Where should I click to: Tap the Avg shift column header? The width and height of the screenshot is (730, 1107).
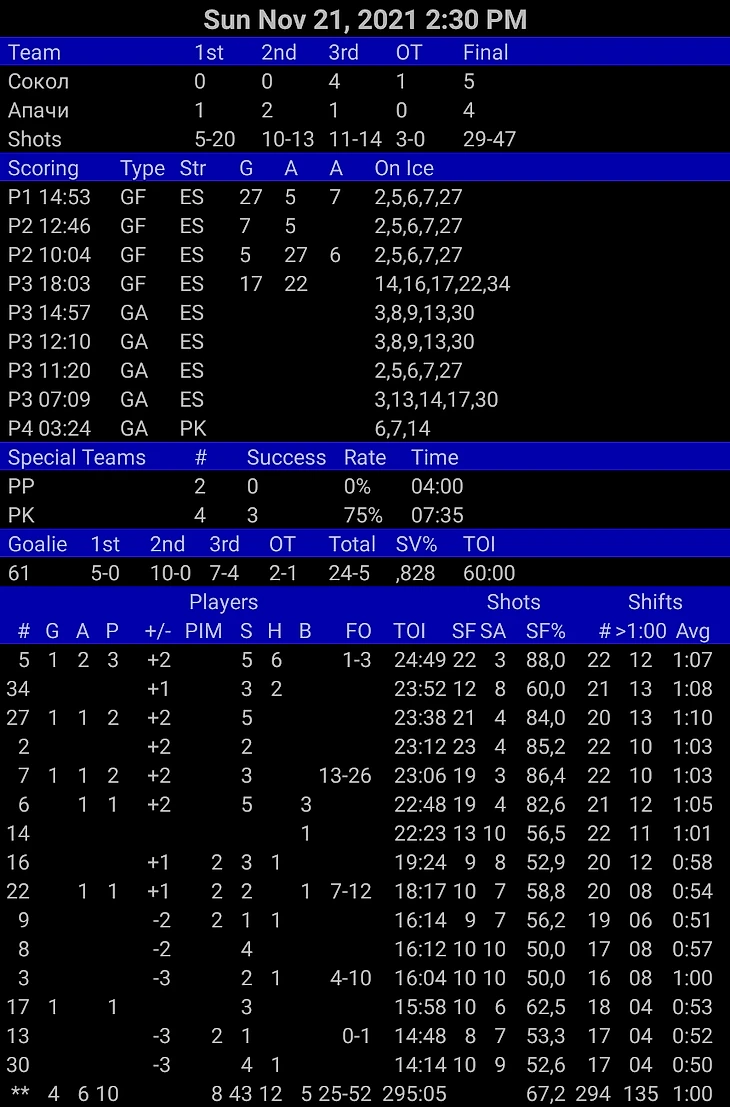click(692, 631)
